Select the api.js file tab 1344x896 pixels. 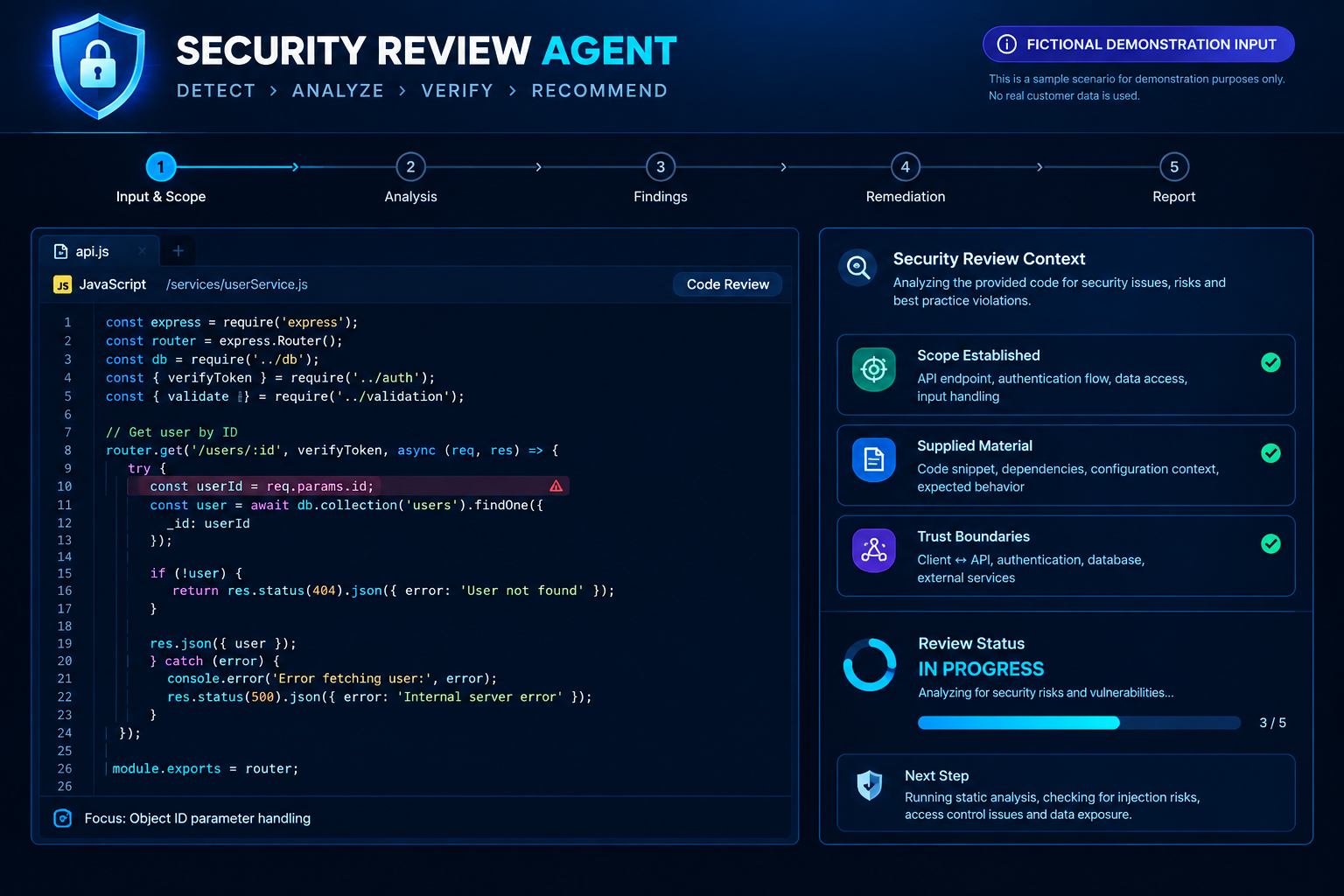(x=100, y=251)
